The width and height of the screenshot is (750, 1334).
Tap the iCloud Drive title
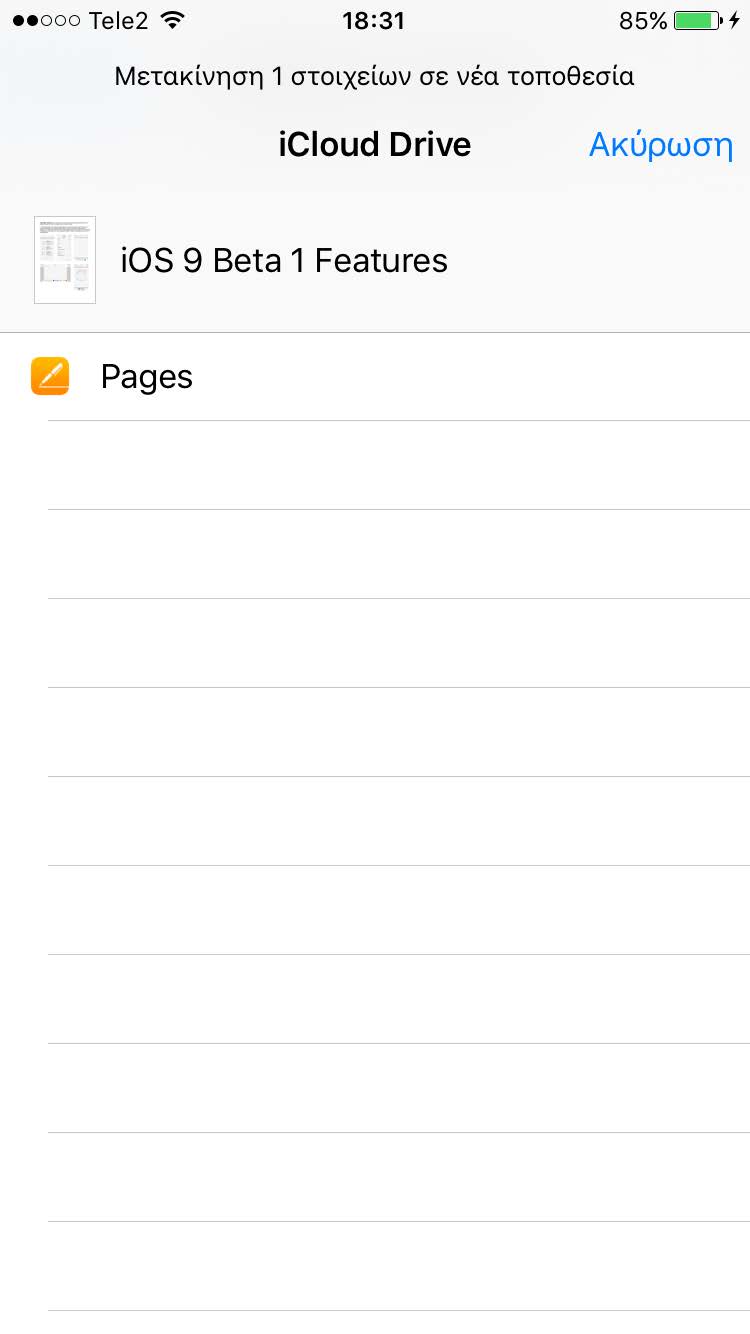pyautogui.click(x=374, y=145)
